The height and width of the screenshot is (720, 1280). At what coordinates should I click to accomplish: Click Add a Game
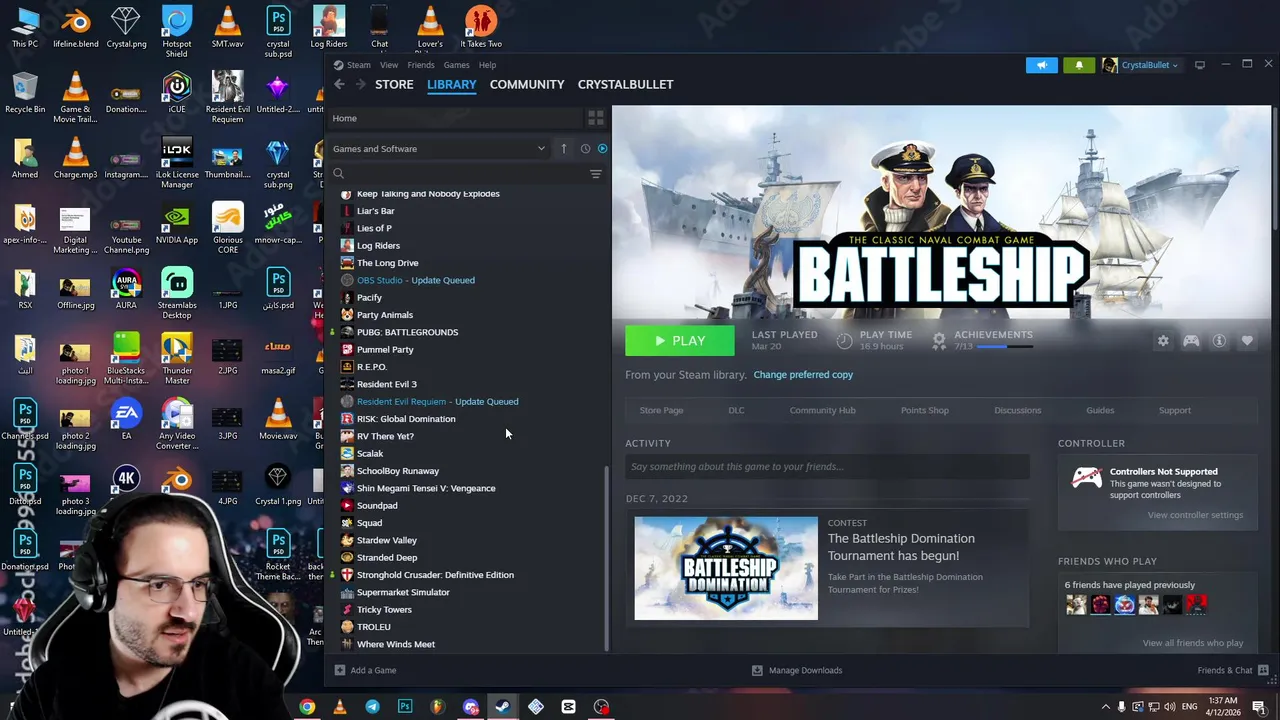click(x=365, y=670)
